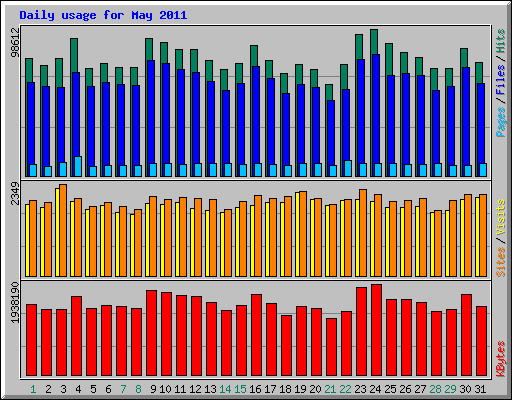Click day label 12 on the axis
Screen dimensions: 512x400
pyautogui.click(x=195, y=389)
